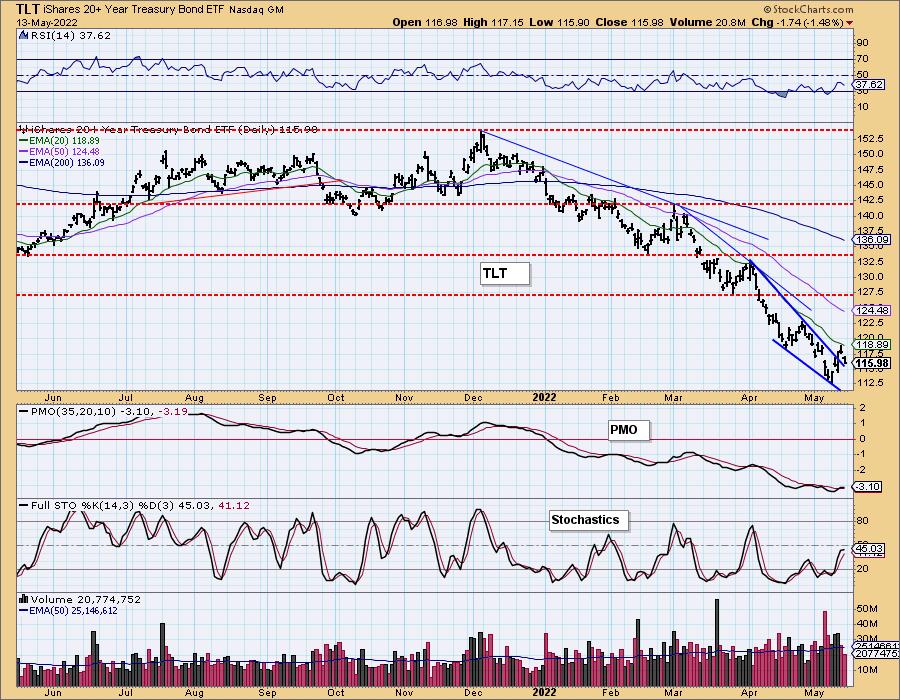This screenshot has height=700, width=900.
Task: Click the 152.5 price axis label
Action: coord(871,139)
